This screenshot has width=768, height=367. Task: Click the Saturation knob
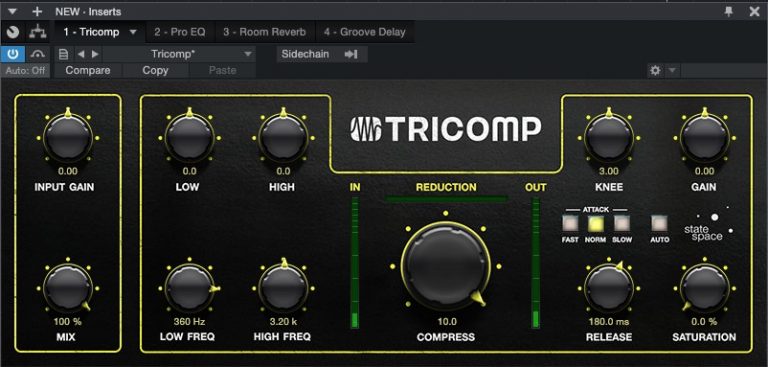(x=704, y=288)
